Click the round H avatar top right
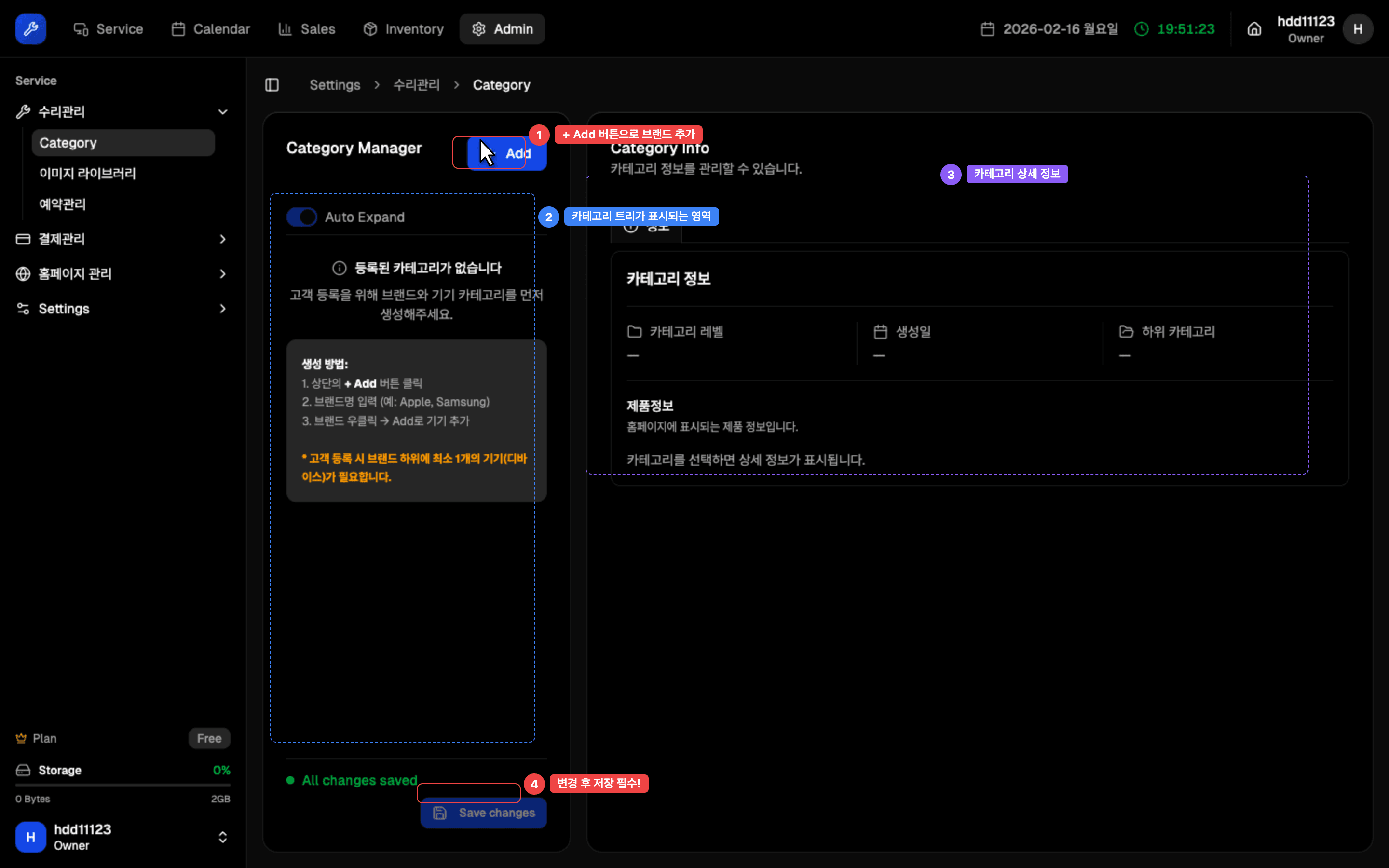This screenshot has width=1389, height=868. pyautogui.click(x=1358, y=29)
